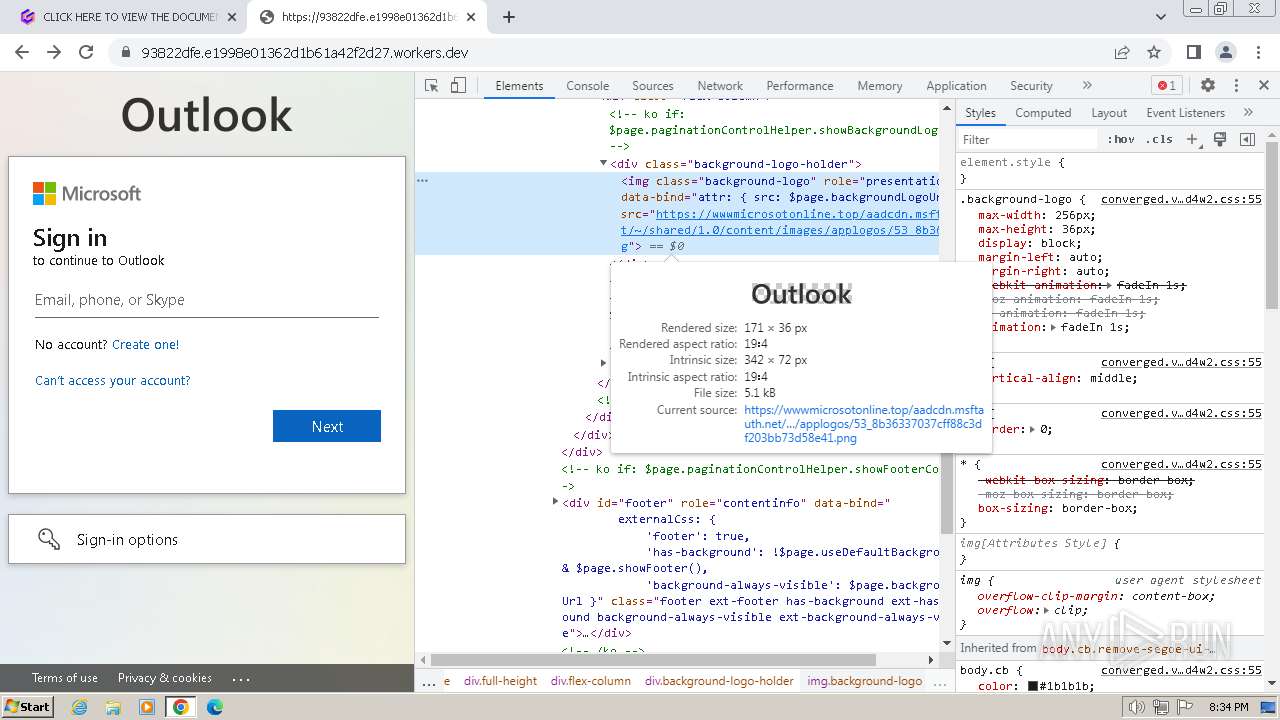The width and height of the screenshot is (1280, 720).
Task: Add a new style rule with plus icon
Action: (x=1192, y=140)
